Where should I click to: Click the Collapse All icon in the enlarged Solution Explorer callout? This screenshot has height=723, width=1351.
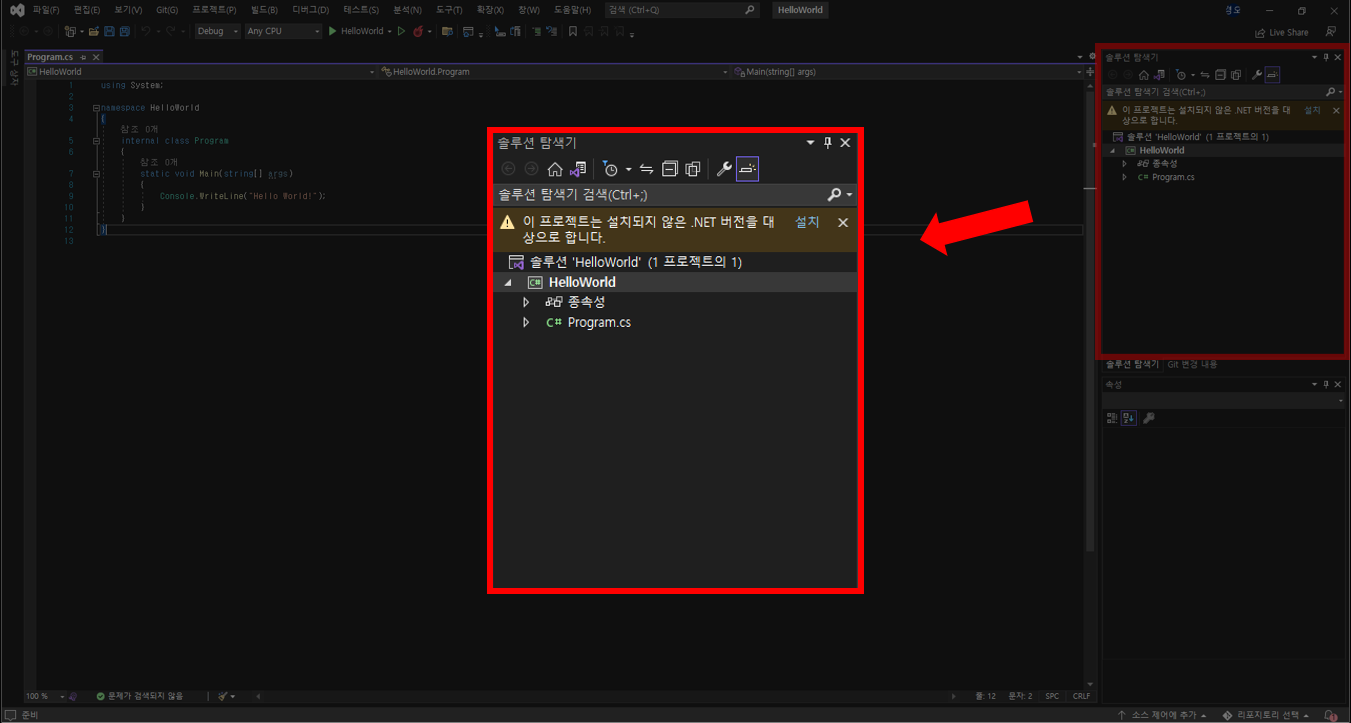[670, 169]
